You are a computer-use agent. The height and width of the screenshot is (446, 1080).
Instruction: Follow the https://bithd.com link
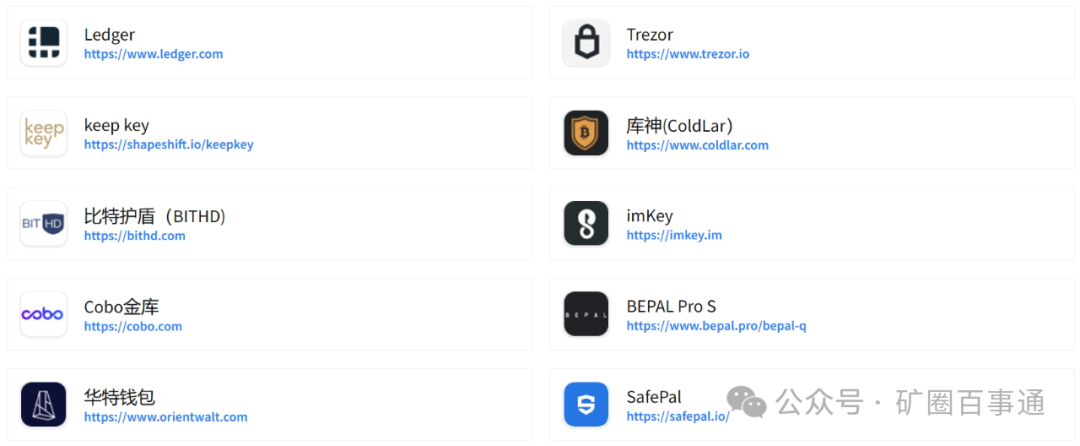click(x=135, y=236)
